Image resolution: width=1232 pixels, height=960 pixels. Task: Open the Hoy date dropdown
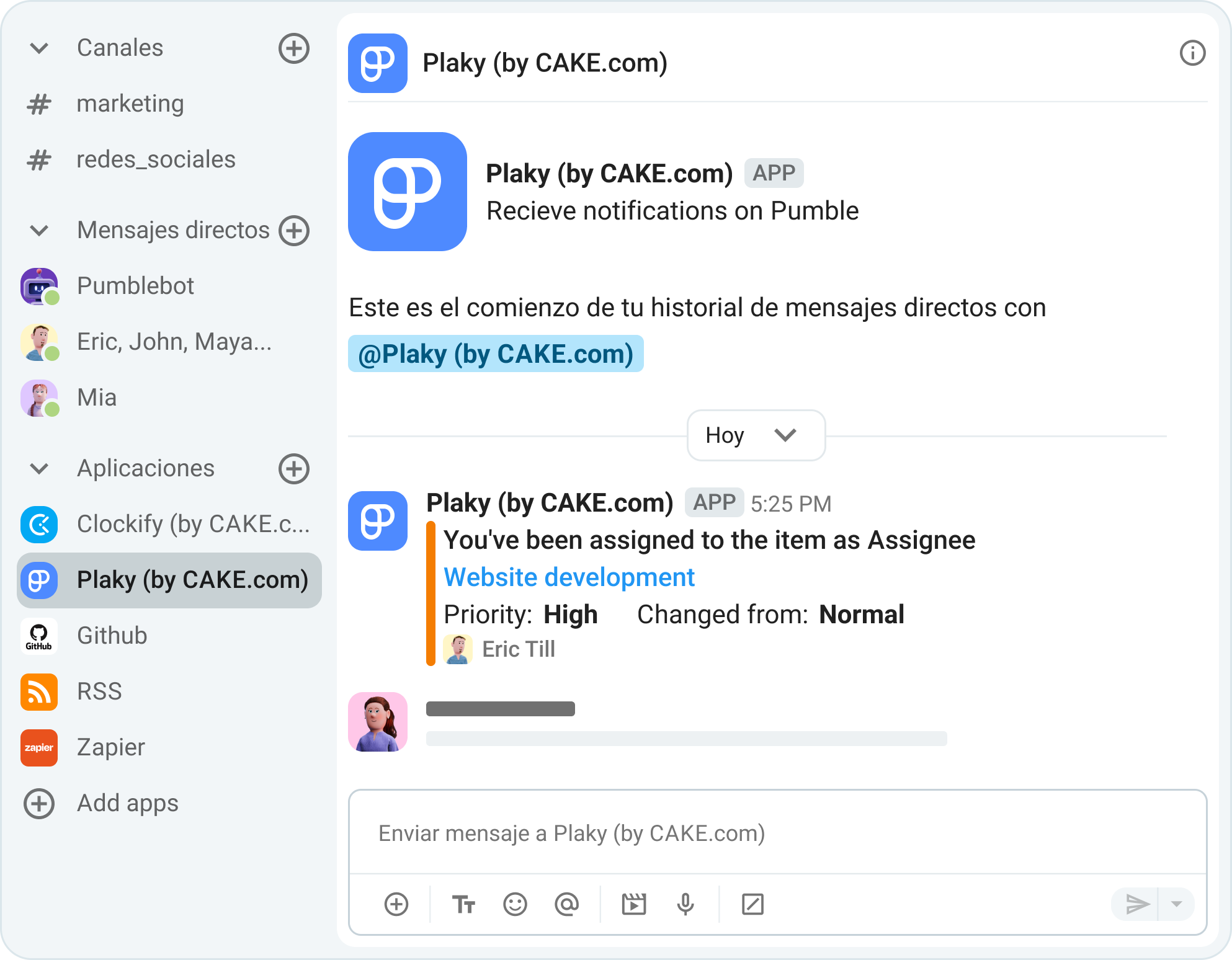point(756,435)
